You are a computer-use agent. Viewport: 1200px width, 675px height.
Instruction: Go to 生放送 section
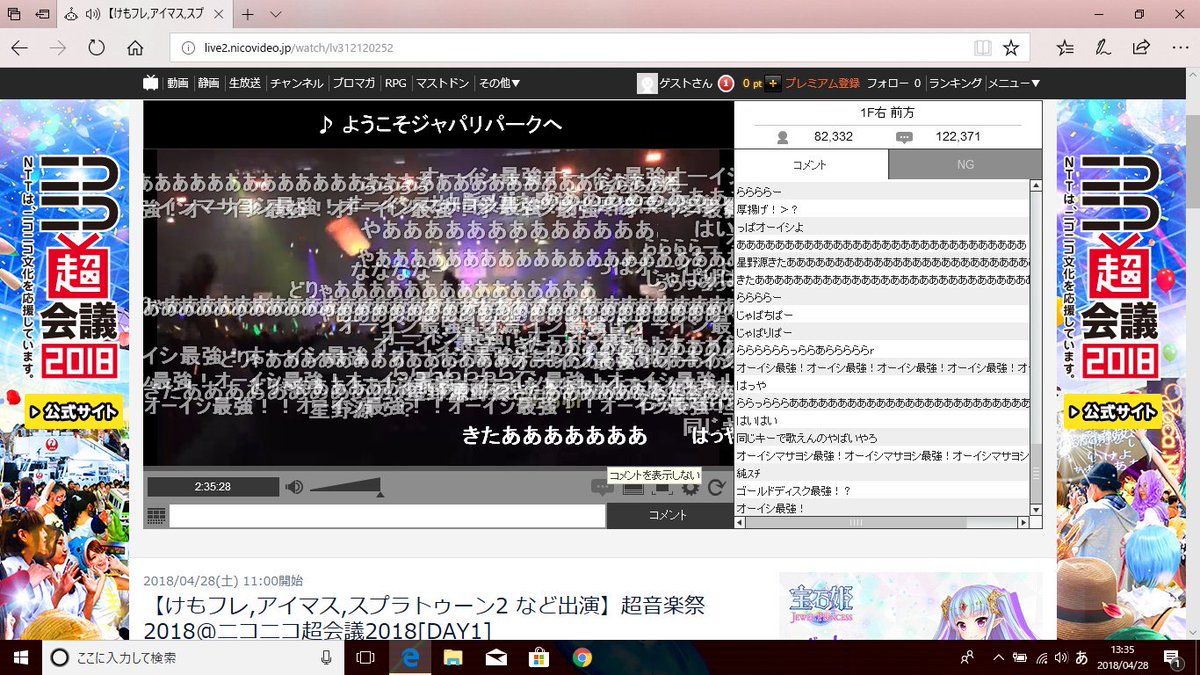244,84
